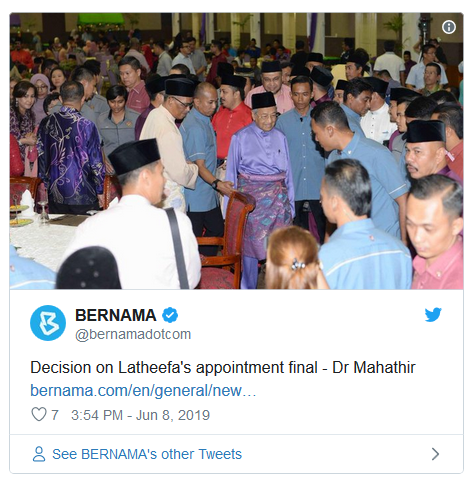Click the BERNAMA display name

tap(116, 315)
